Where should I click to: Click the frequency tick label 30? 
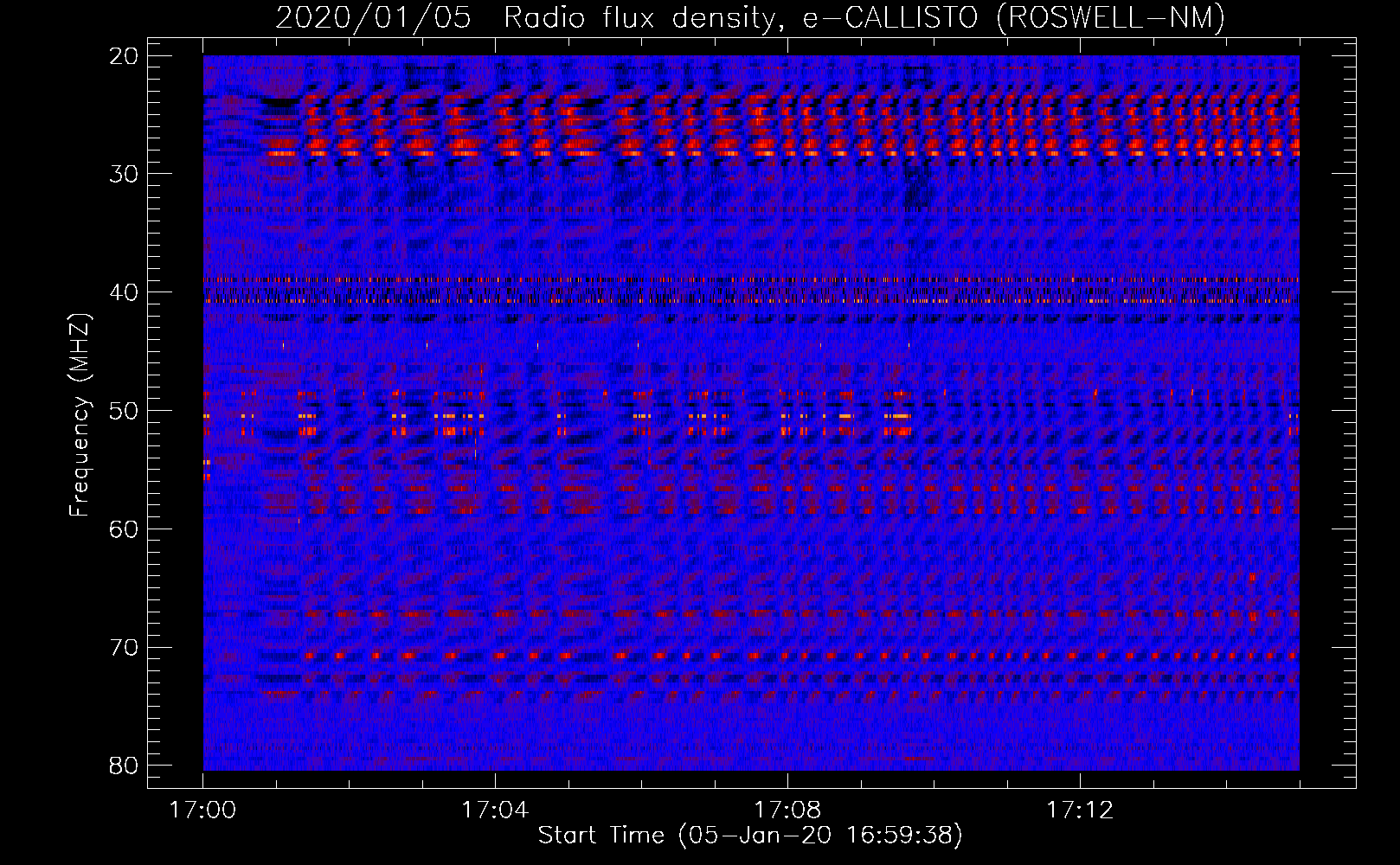pos(125,174)
